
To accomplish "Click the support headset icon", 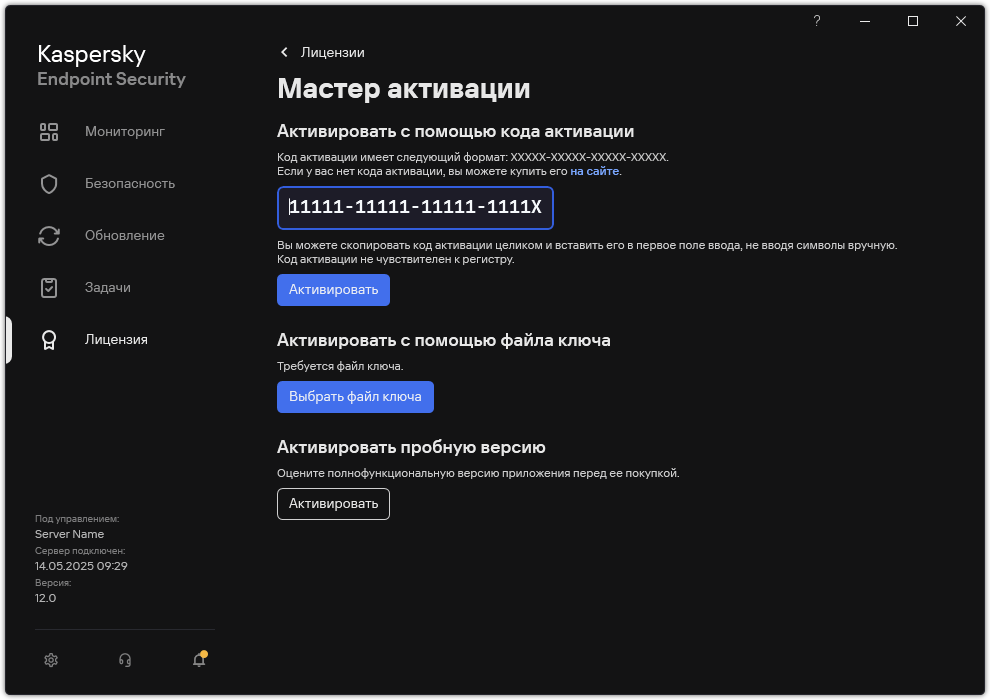I will tap(124, 660).
